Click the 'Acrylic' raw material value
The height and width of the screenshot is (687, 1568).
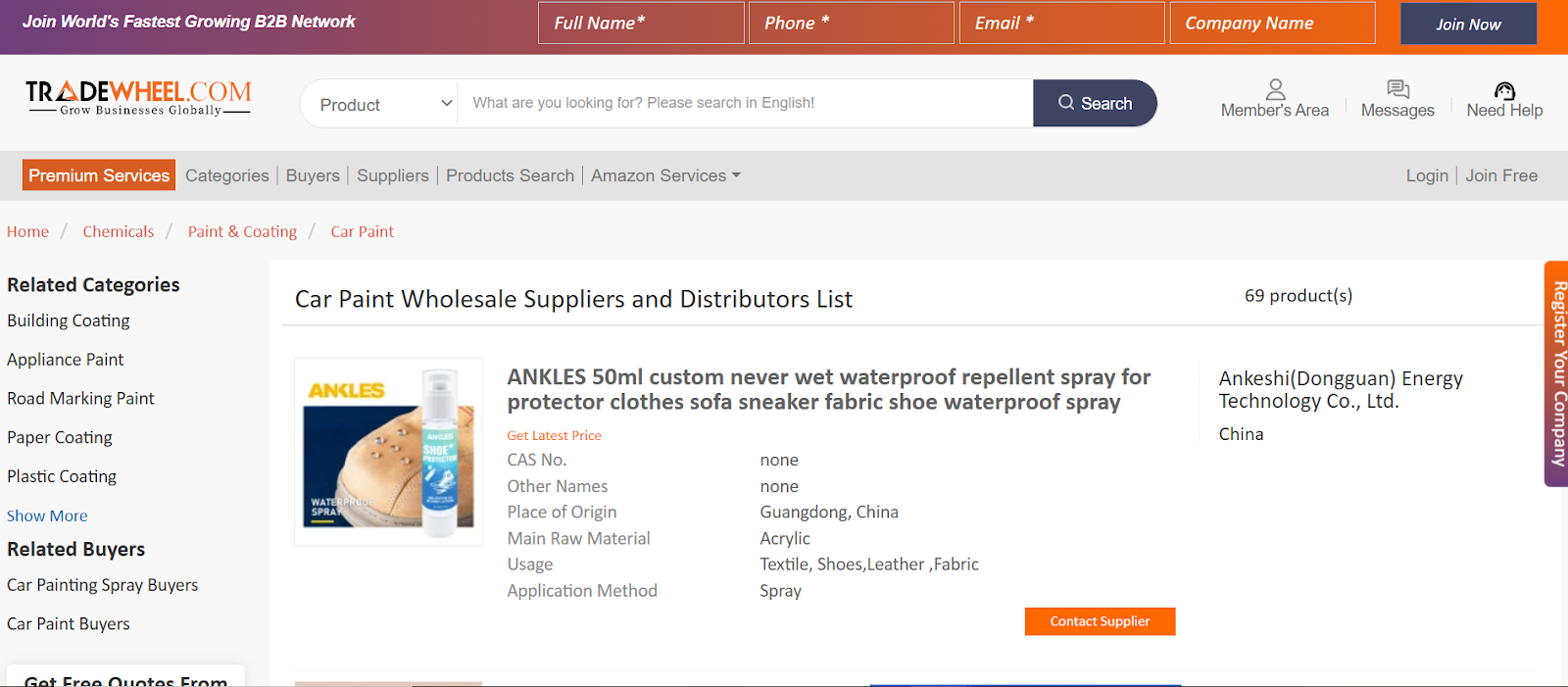[x=785, y=538]
